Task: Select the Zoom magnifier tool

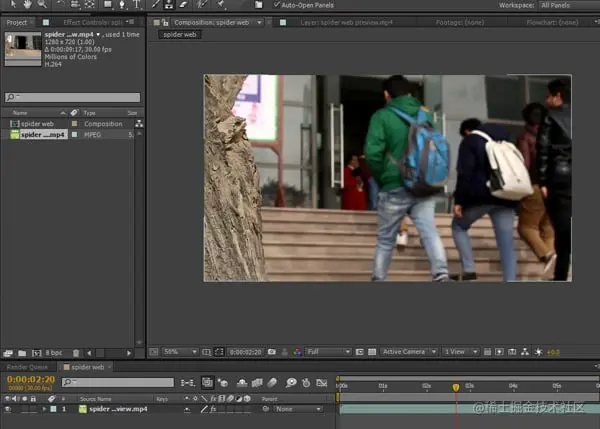Action: [42, 4]
